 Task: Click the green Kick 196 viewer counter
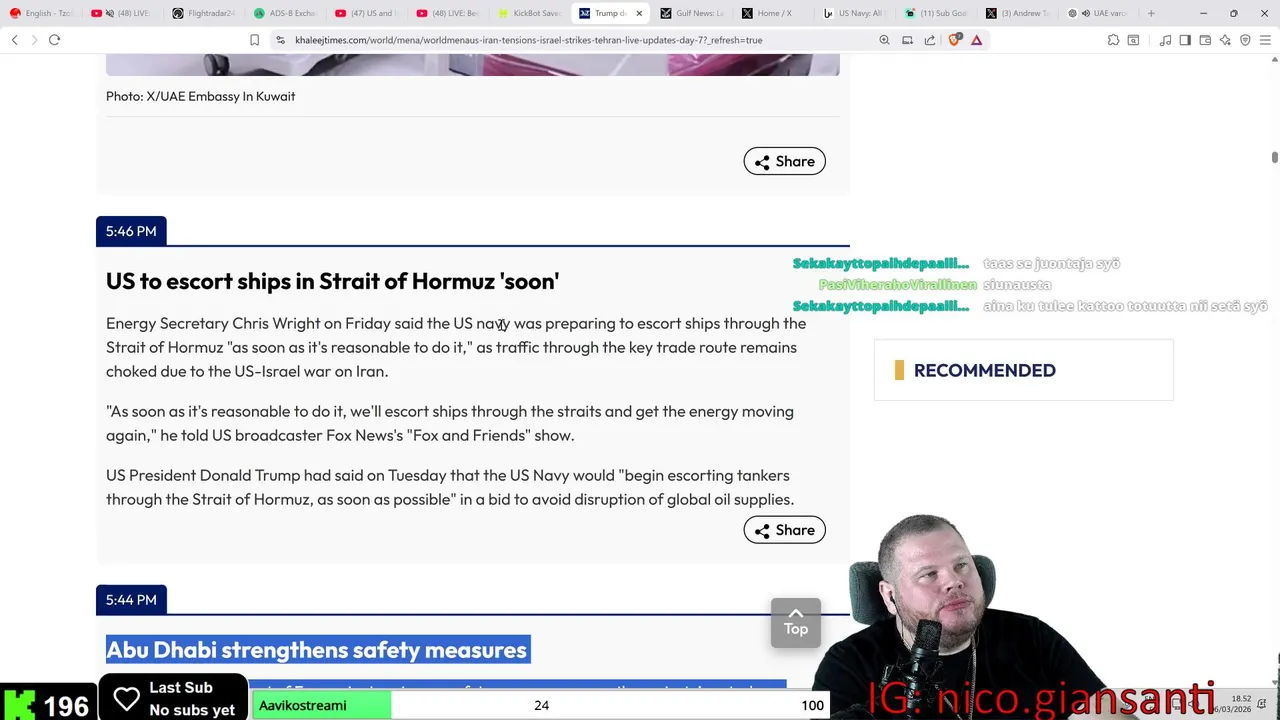click(47, 705)
